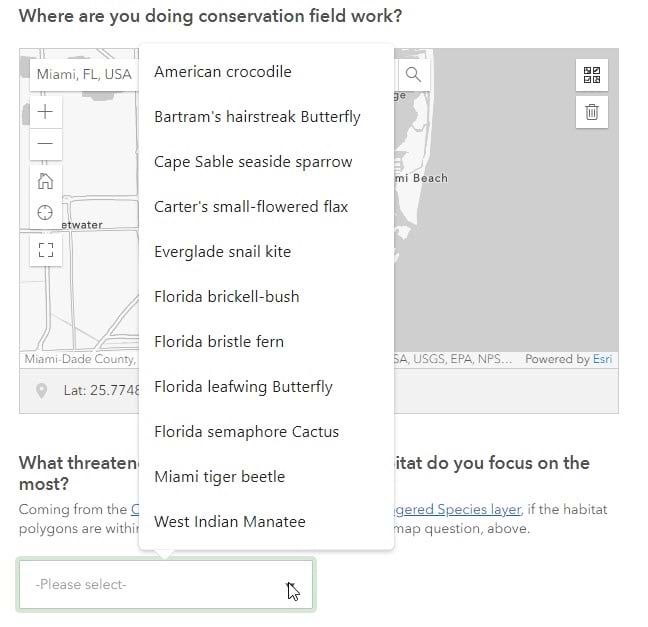Select Everglade snail kite option
The height and width of the screenshot is (627, 648).
[x=223, y=252]
